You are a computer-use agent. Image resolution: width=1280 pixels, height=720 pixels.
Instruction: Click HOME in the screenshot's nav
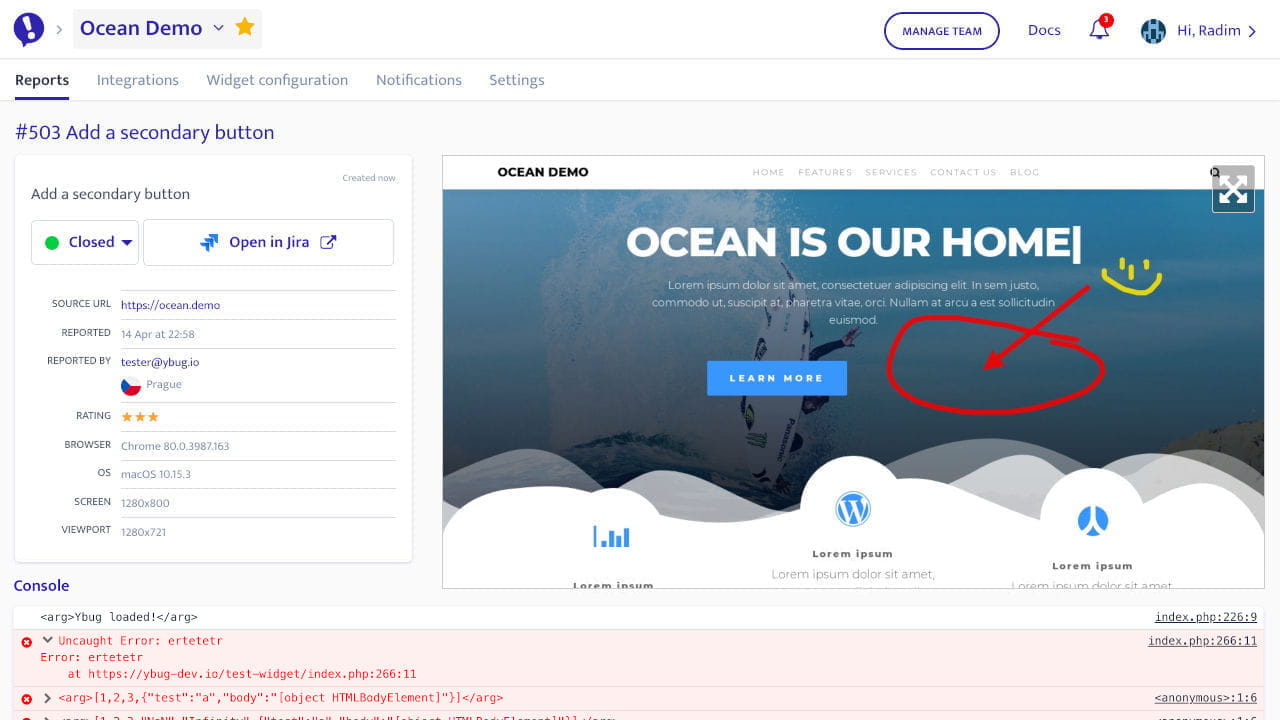pyautogui.click(x=768, y=172)
